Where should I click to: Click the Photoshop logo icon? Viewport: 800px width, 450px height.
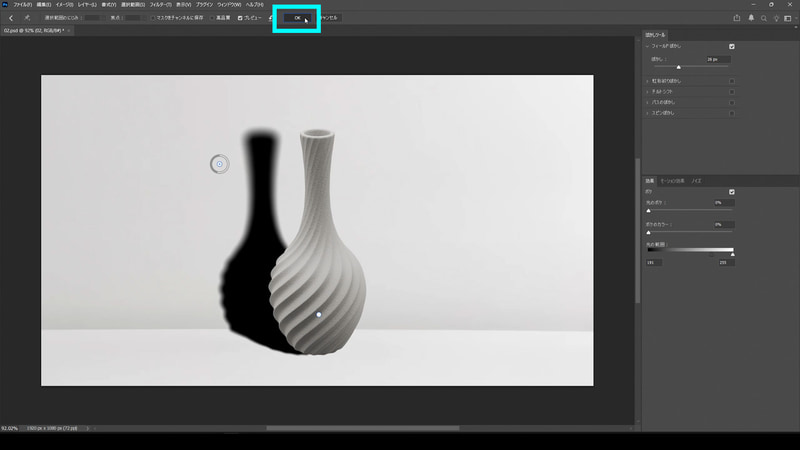click(5, 5)
